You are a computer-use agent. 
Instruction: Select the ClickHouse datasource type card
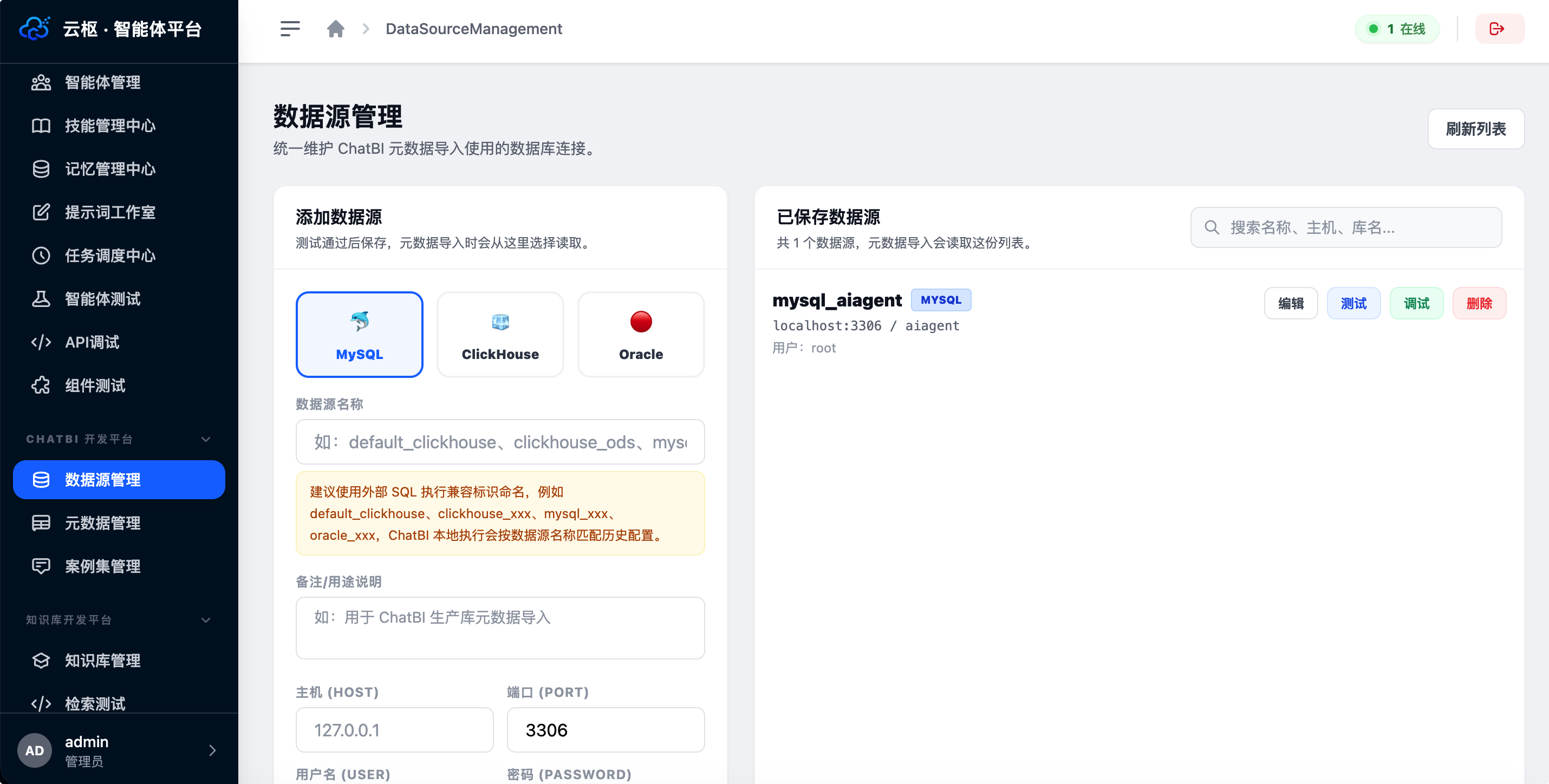500,335
